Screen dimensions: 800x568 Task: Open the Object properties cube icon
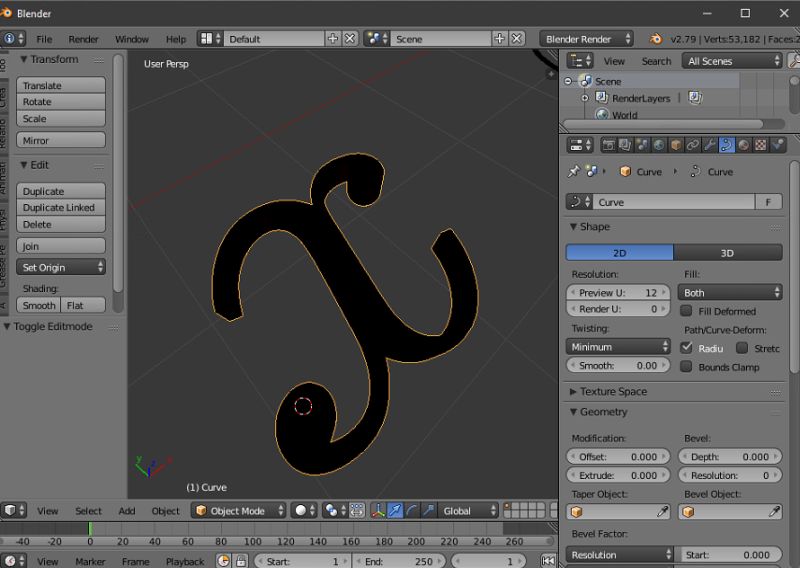[676, 145]
